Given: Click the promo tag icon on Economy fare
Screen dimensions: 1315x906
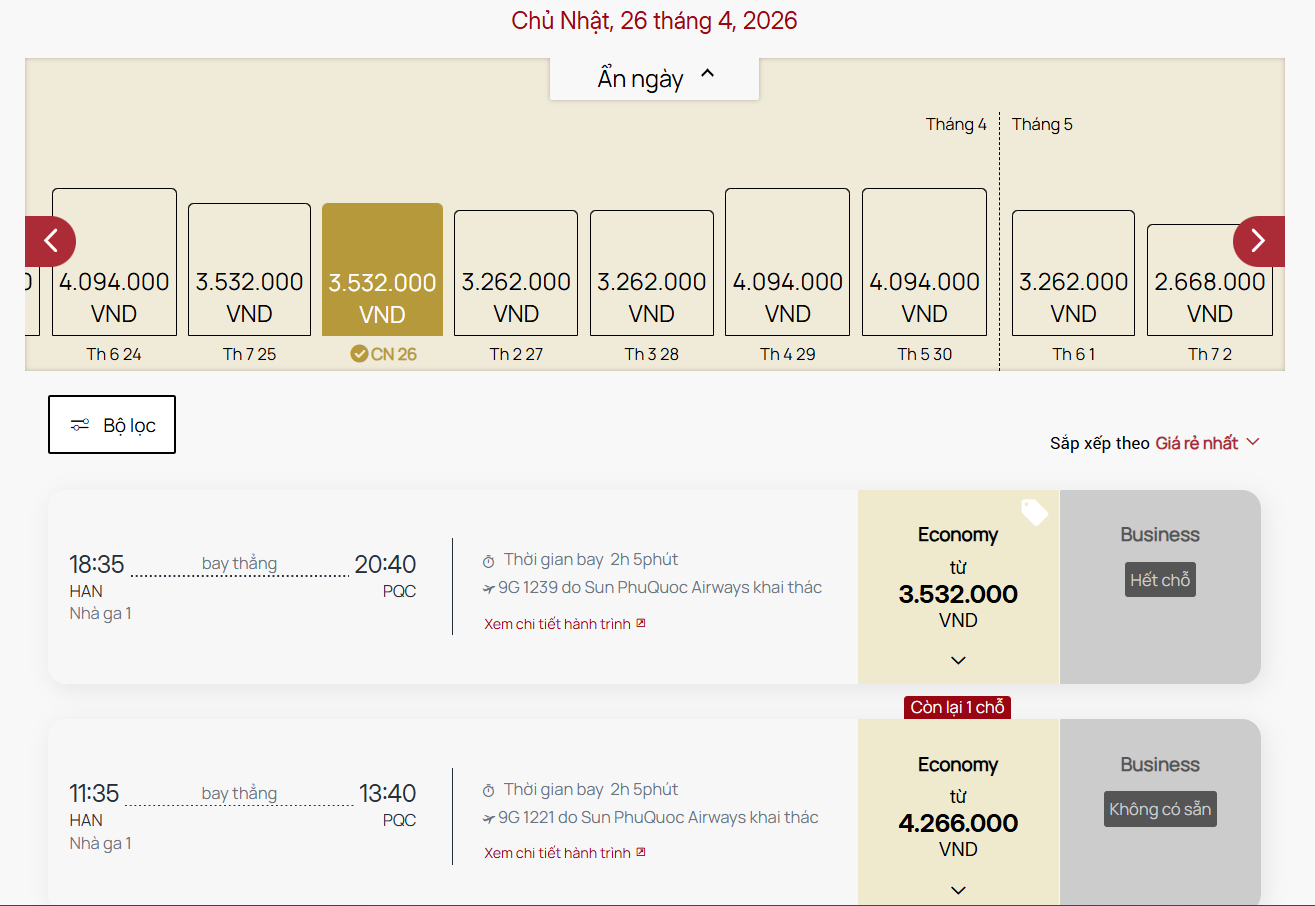Looking at the screenshot, I should pyautogui.click(x=1034, y=513).
